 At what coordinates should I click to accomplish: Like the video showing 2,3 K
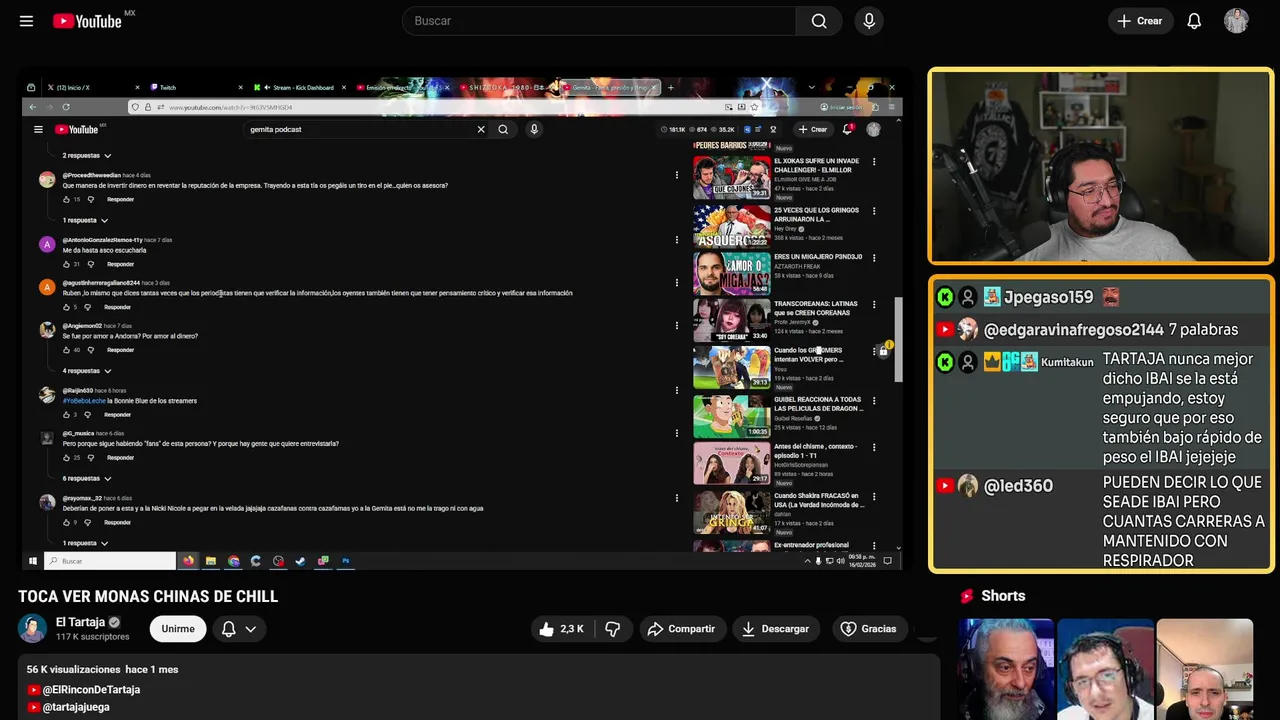[x=560, y=629]
